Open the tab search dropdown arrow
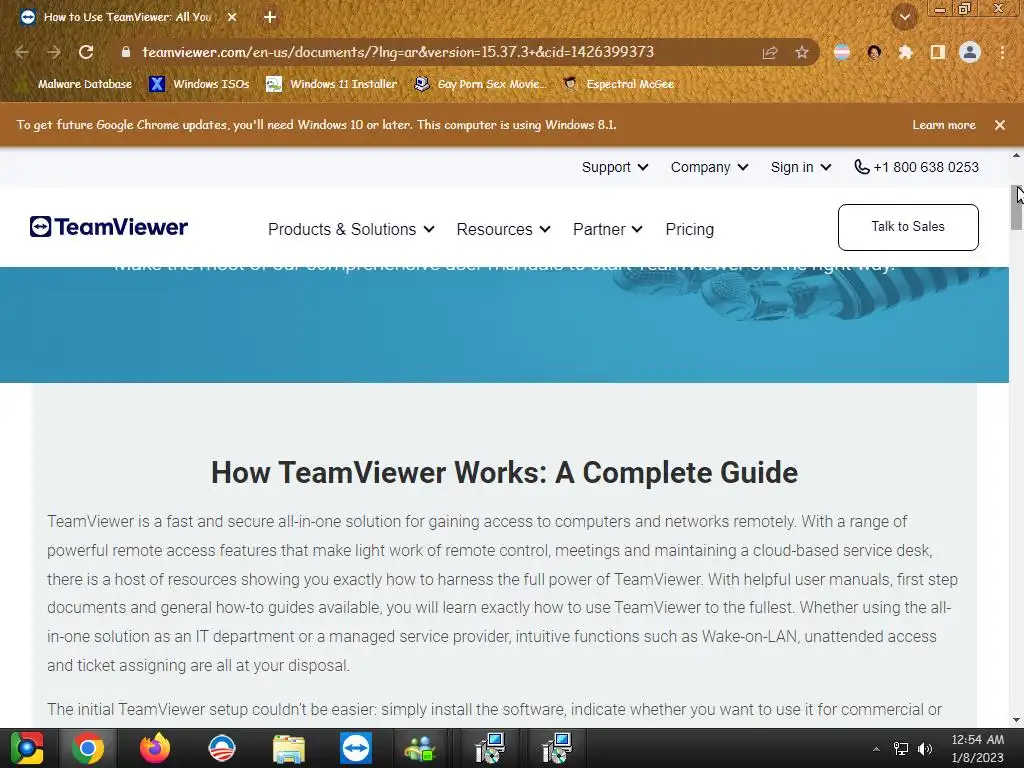Image resolution: width=1024 pixels, height=768 pixels. click(905, 18)
